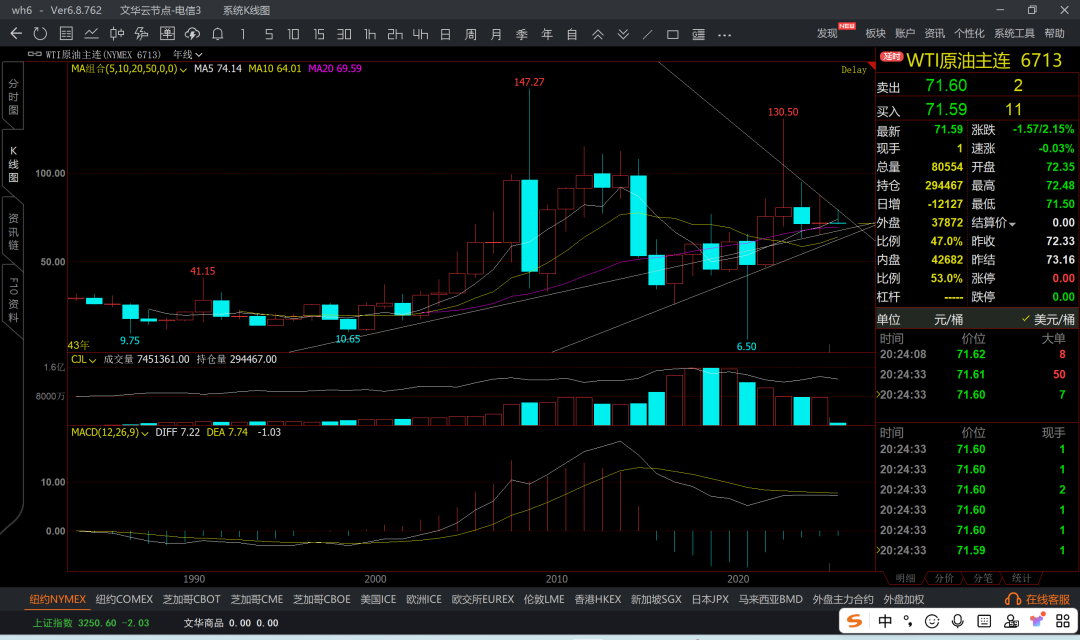Open the indented list layout icon
This screenshot has height=640, width=1080.
click(698, 34)
